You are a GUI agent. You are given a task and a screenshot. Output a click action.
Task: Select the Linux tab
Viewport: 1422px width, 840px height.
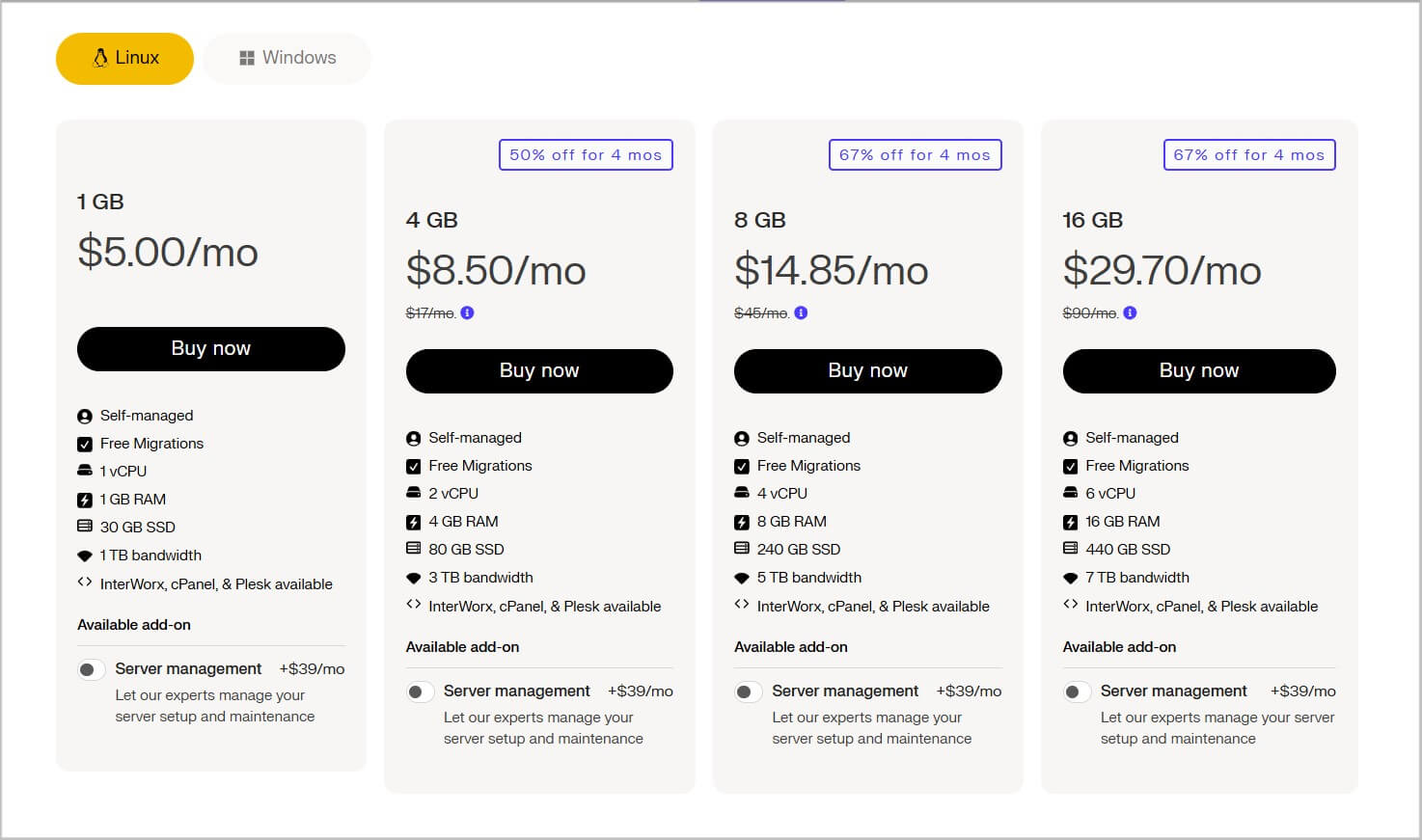tap(125, 58)
